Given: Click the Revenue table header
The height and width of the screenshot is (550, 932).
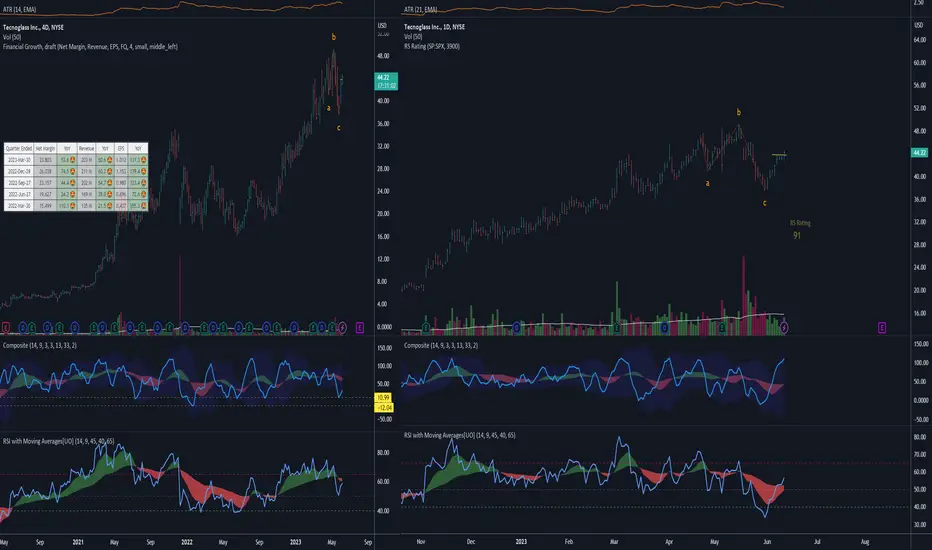Looking at the screenshot, I should pyautogui.click(x=86, y=148).
